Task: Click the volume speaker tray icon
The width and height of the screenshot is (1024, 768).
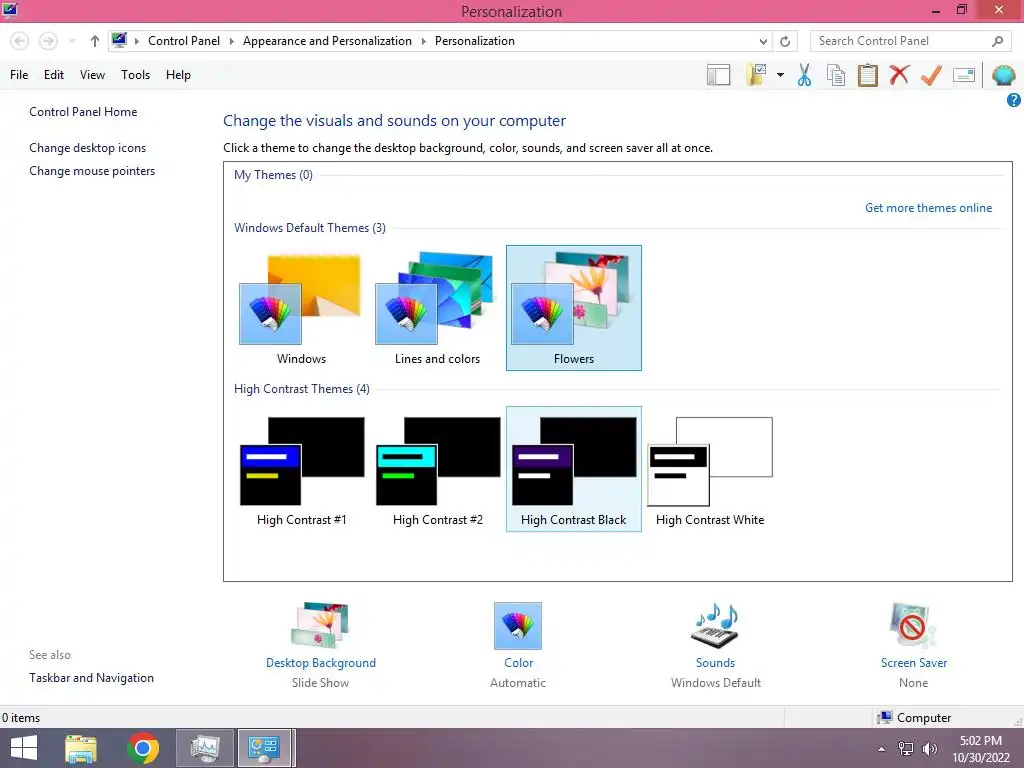Action: pyautogui.click(x=929, y=749)
